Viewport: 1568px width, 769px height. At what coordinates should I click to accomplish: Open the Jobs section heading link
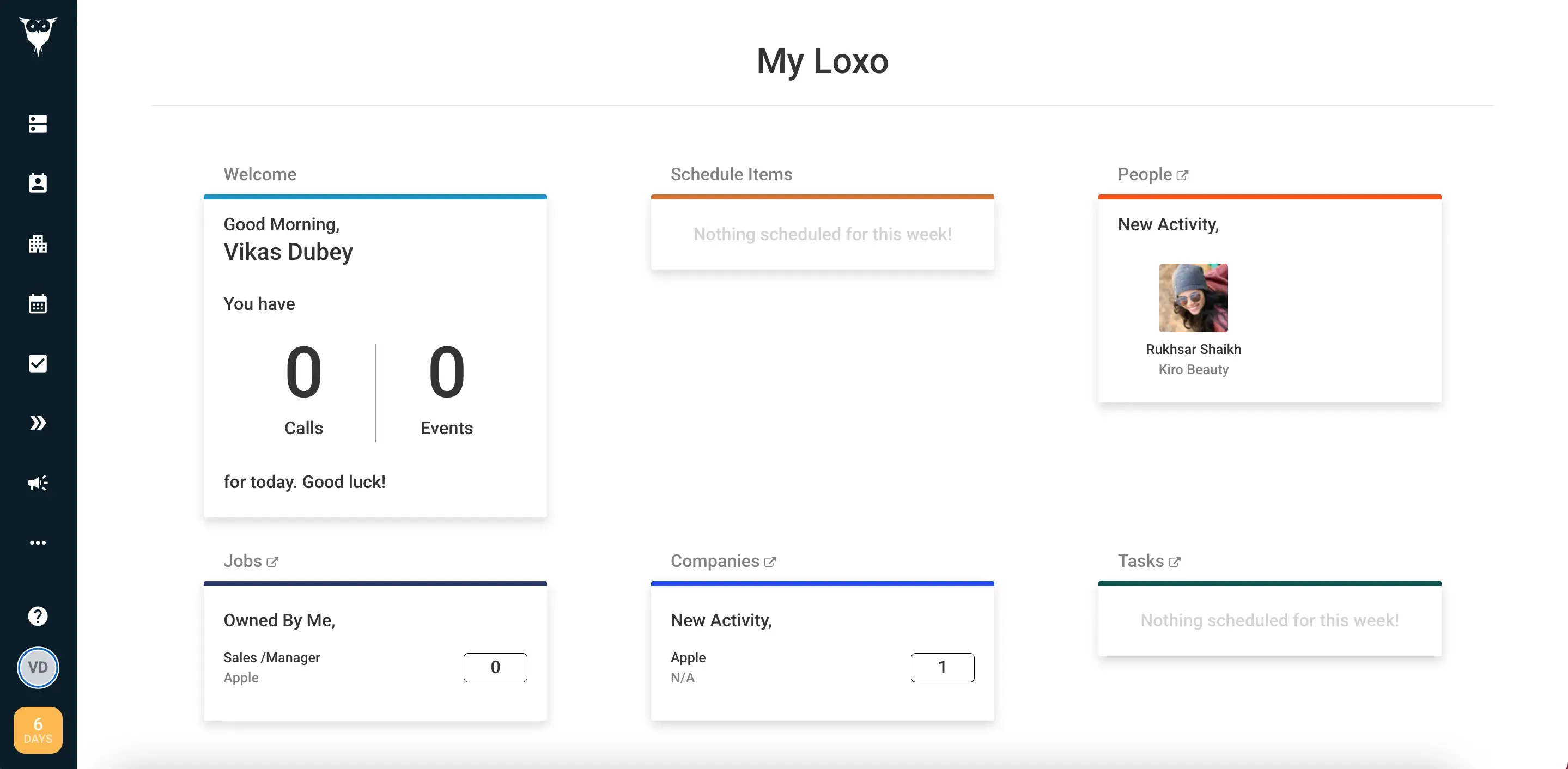tap(242, 561)
